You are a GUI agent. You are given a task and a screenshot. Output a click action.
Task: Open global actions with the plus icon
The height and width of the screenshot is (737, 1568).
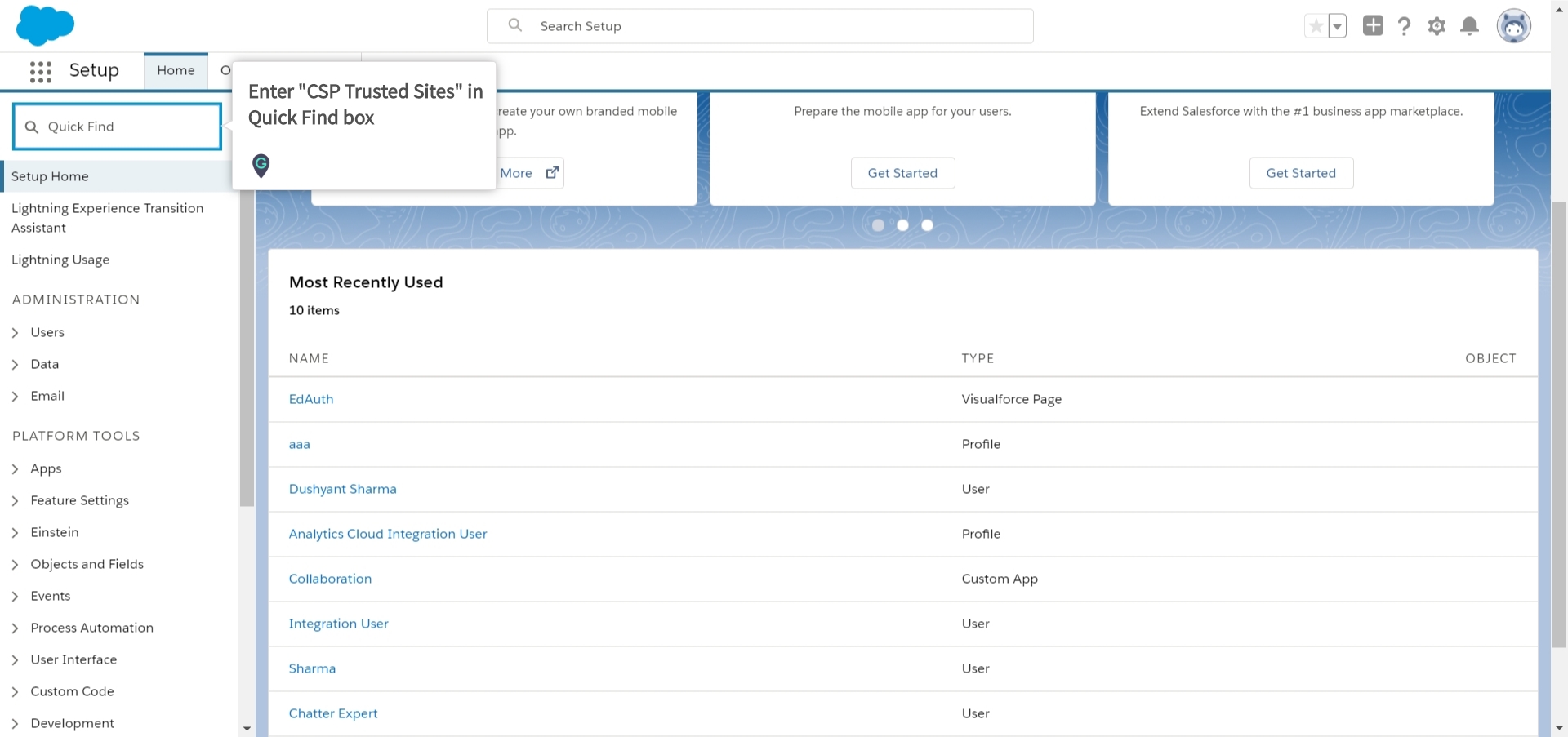click(x=1373, y=25)
